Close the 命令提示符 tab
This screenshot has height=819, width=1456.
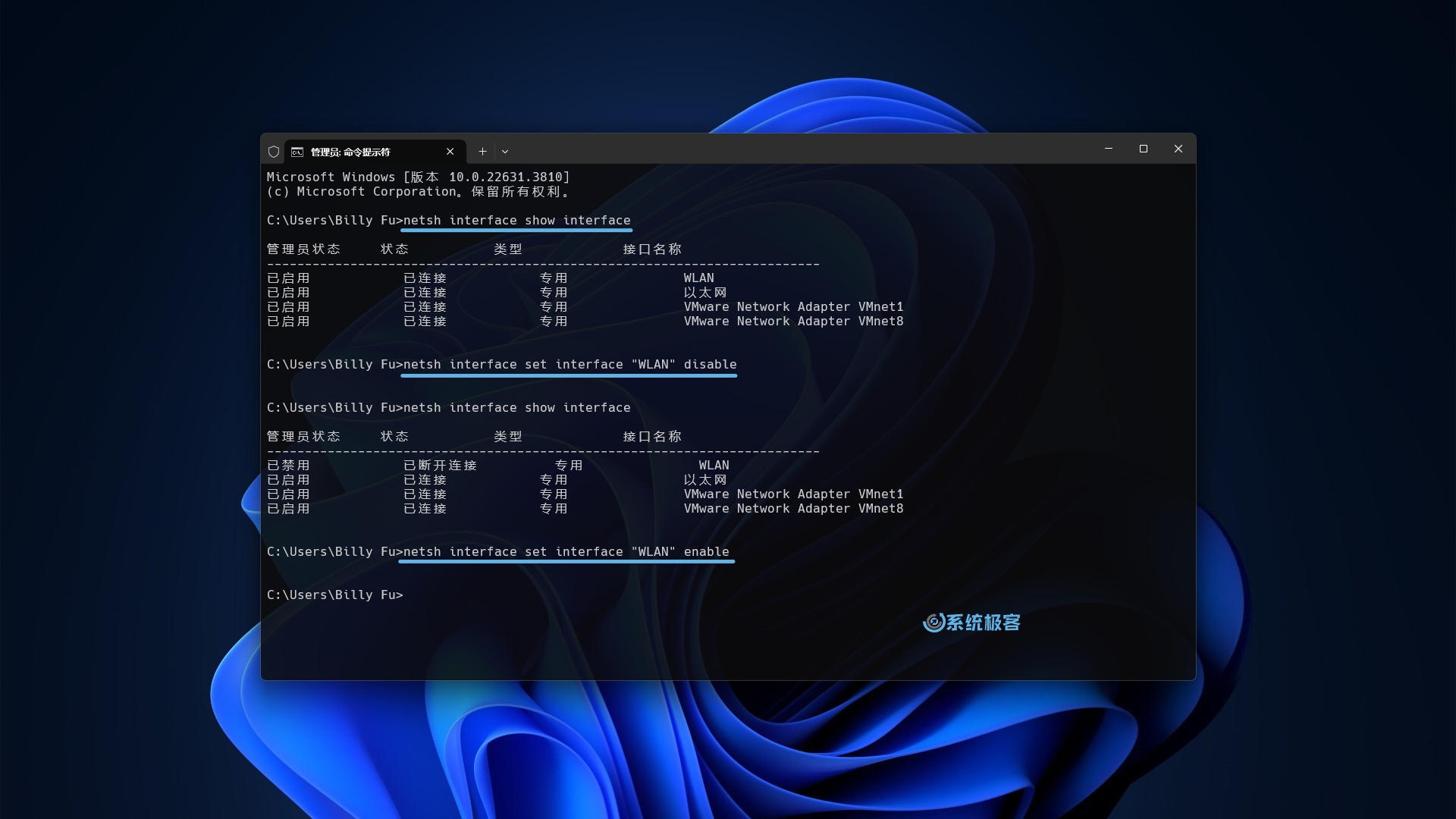pos(450,152)
